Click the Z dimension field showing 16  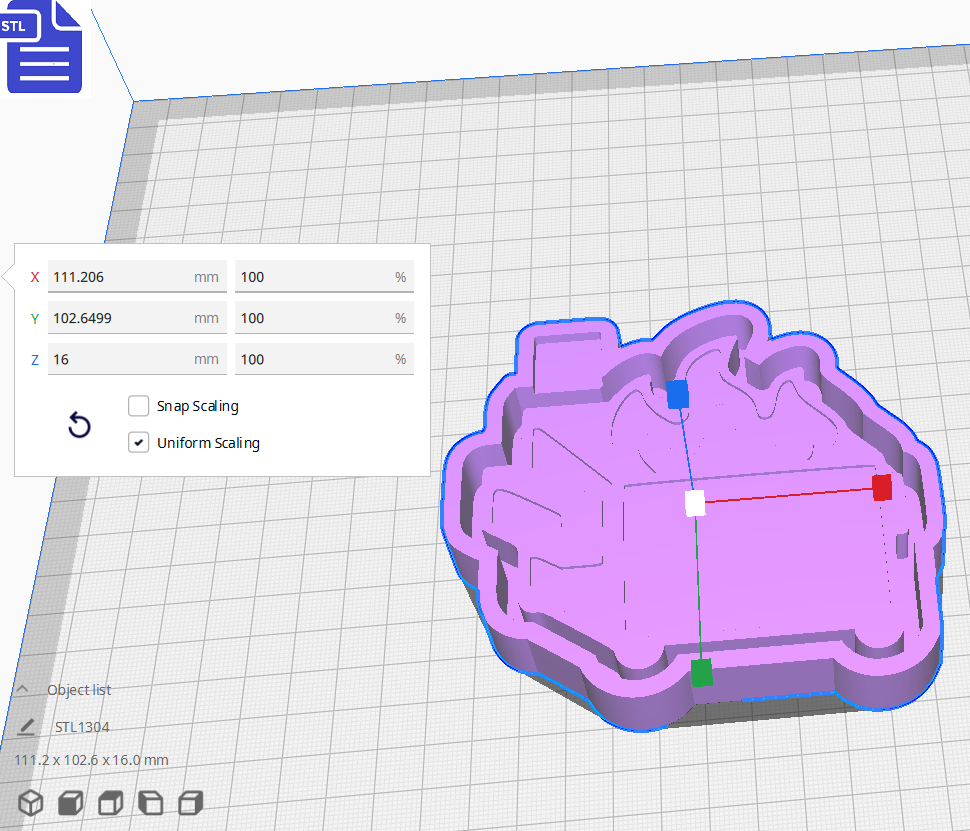point(137,358)
